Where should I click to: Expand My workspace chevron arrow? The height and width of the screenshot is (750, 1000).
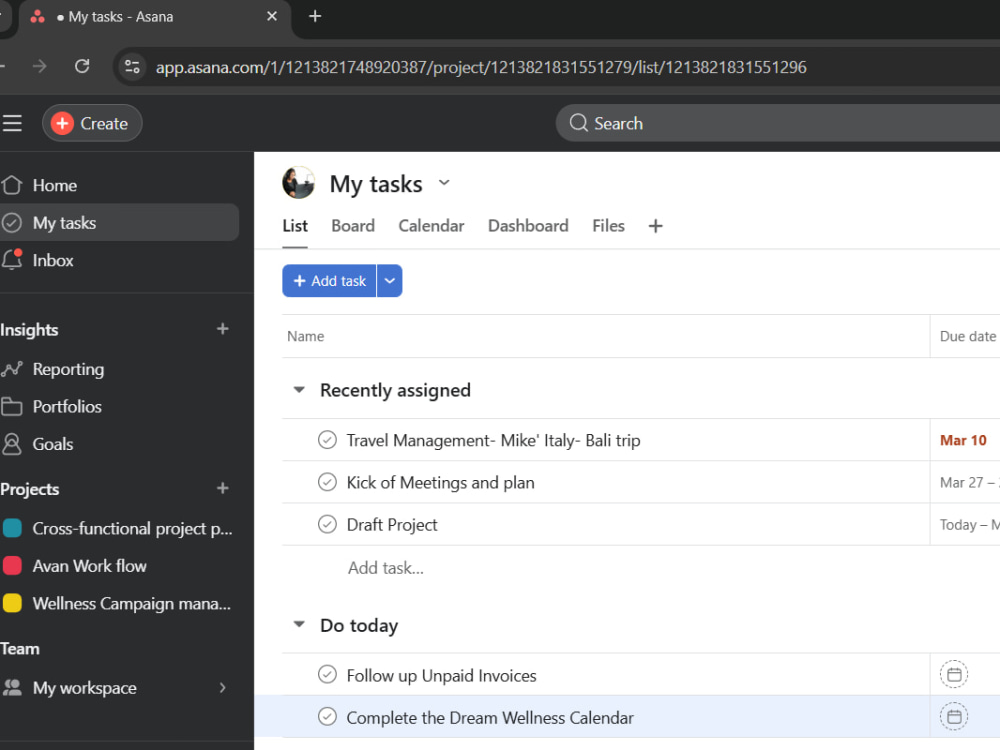click(x=223, y=688)
